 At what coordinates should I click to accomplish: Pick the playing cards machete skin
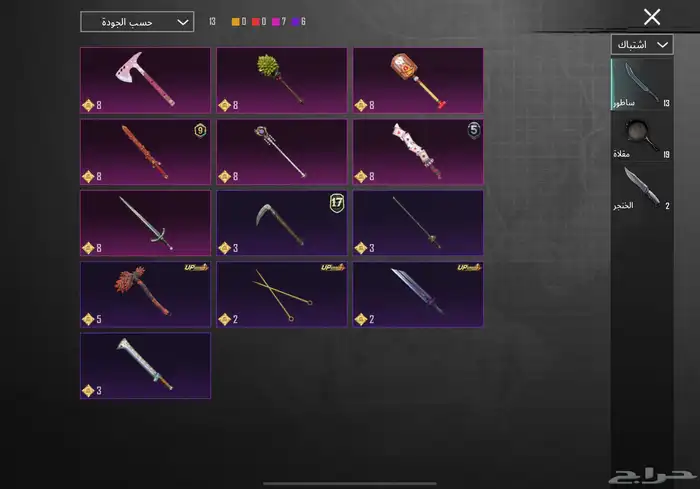tap(418, 152)
